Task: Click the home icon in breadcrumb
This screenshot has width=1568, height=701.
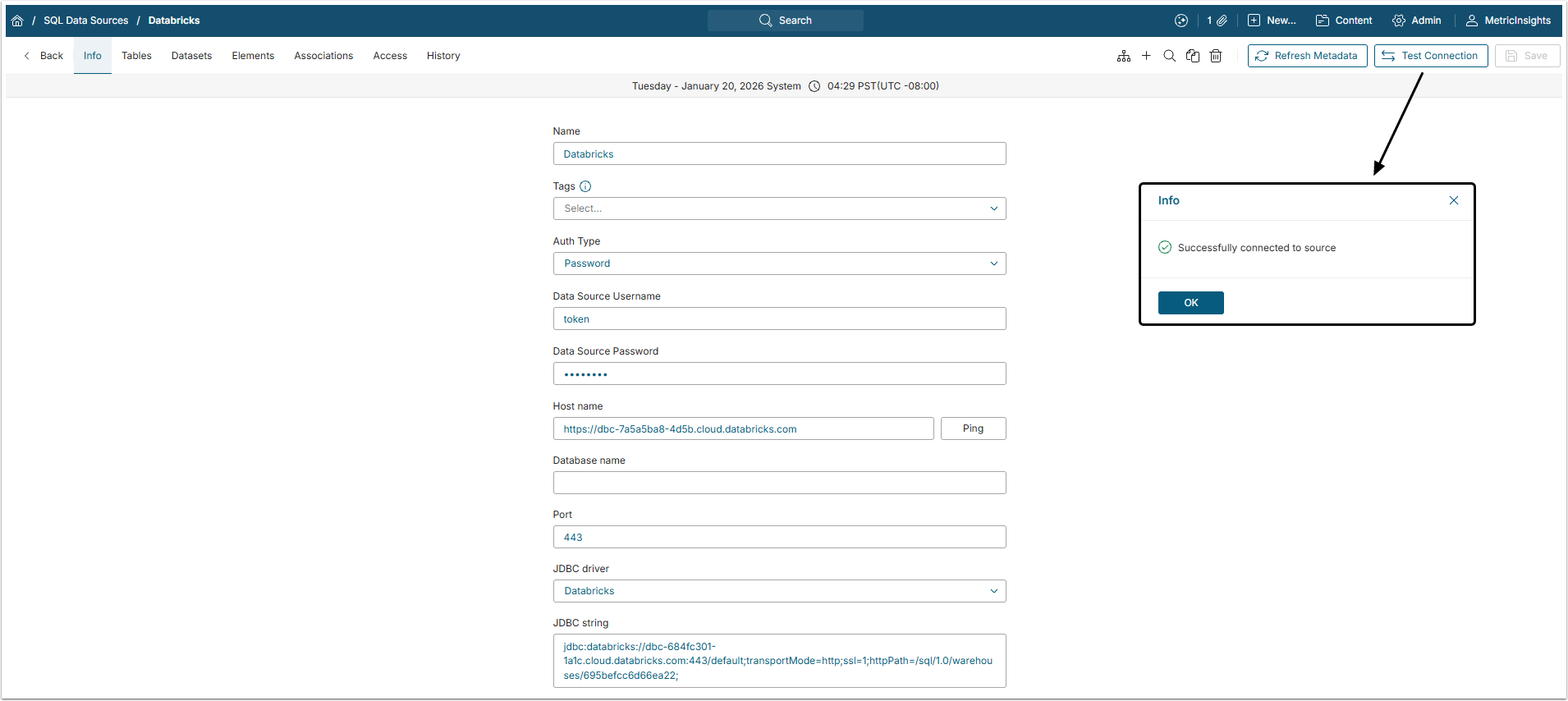Action: 17,21
